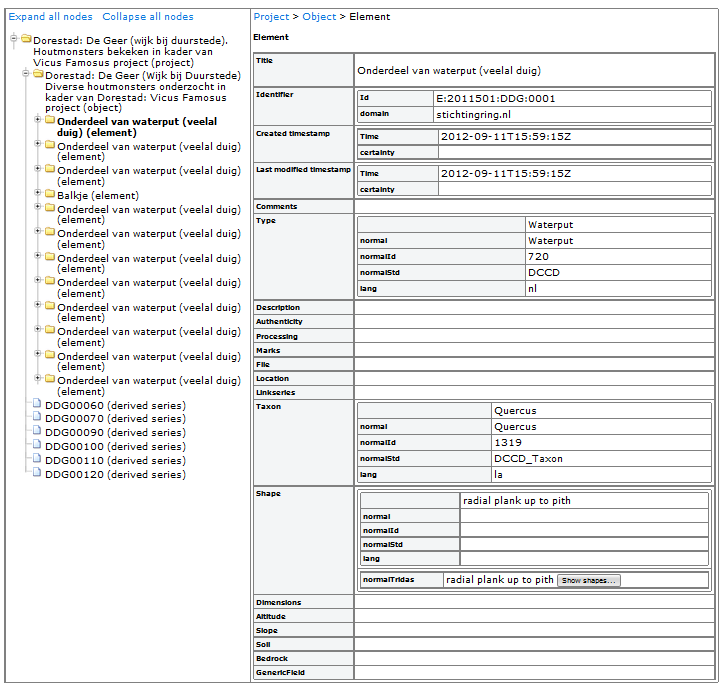Click the document icon for DDG00100 derived series

pos(37,445)
